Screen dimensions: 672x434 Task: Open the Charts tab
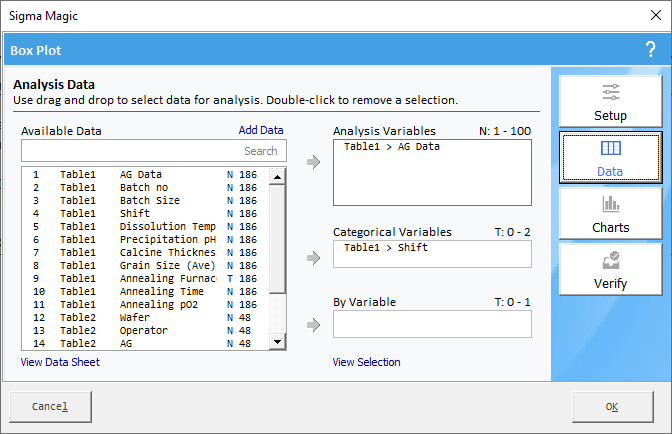click(610, 214)
